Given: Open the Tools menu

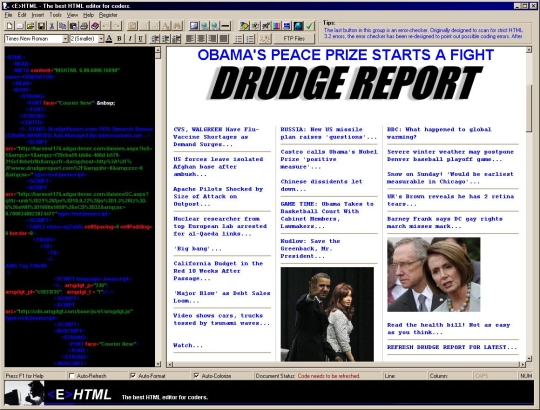Looking at the screenshot, I should [55, 15].
